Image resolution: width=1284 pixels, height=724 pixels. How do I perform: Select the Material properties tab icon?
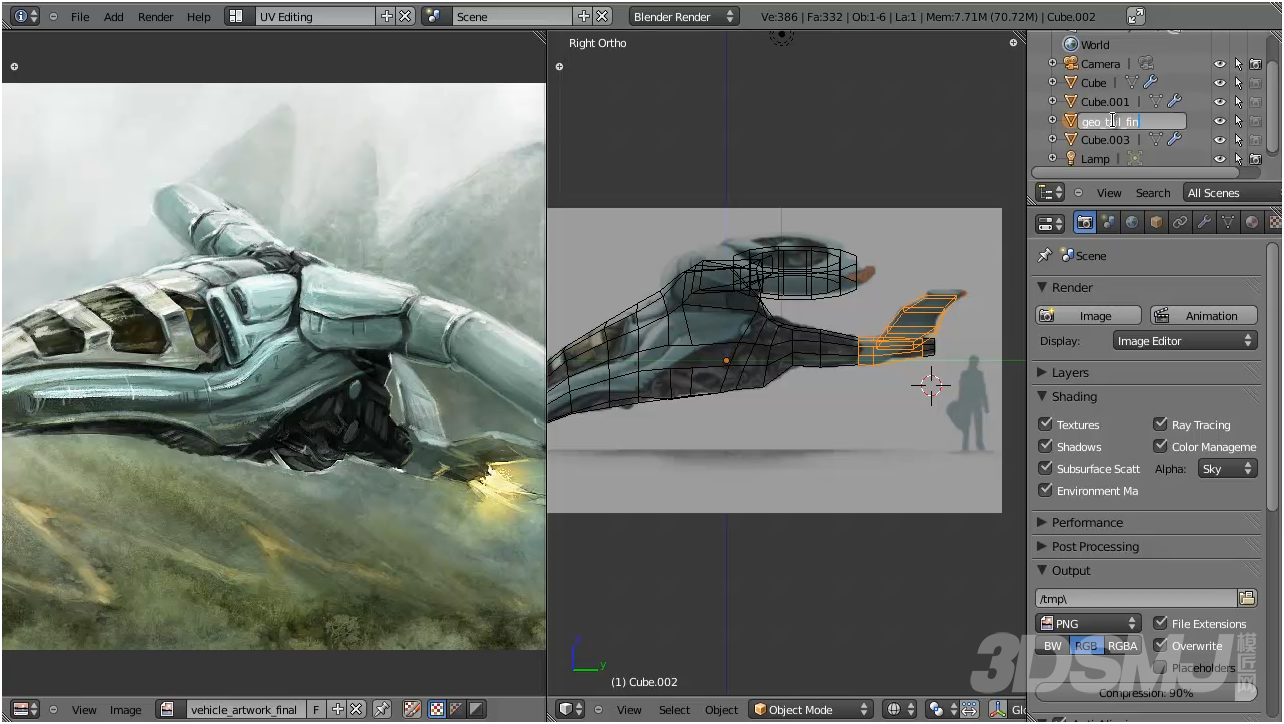pos(1252,222)
